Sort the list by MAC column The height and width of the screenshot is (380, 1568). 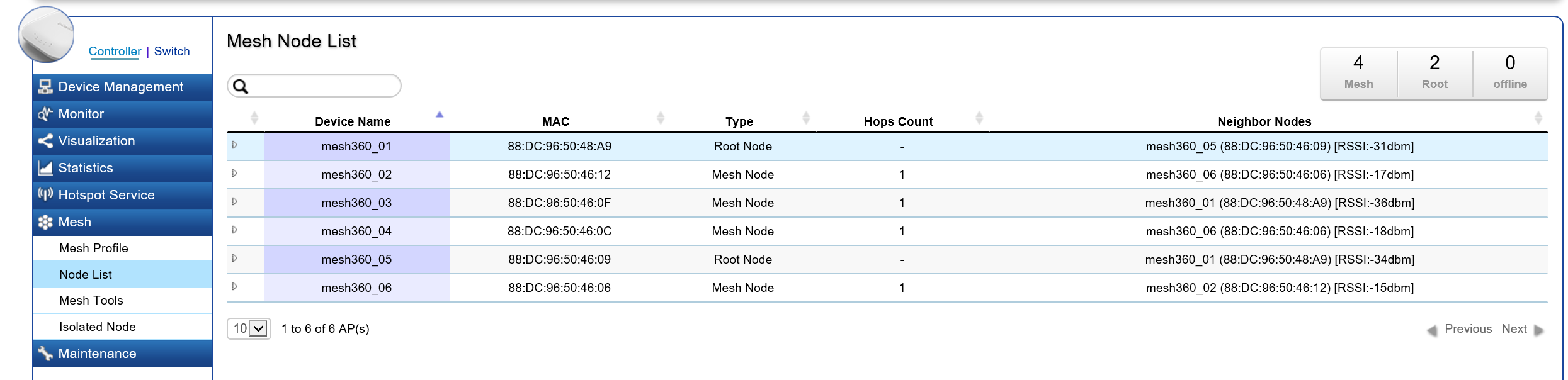660,118
